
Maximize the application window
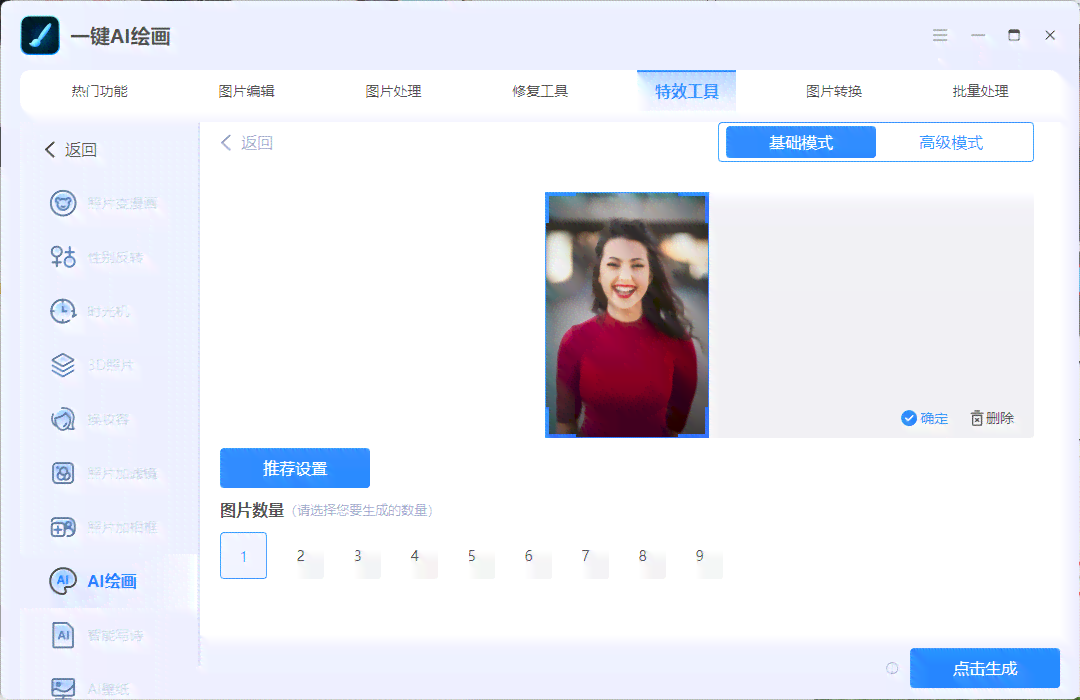pyautogui.click(x=1014, y=35)
